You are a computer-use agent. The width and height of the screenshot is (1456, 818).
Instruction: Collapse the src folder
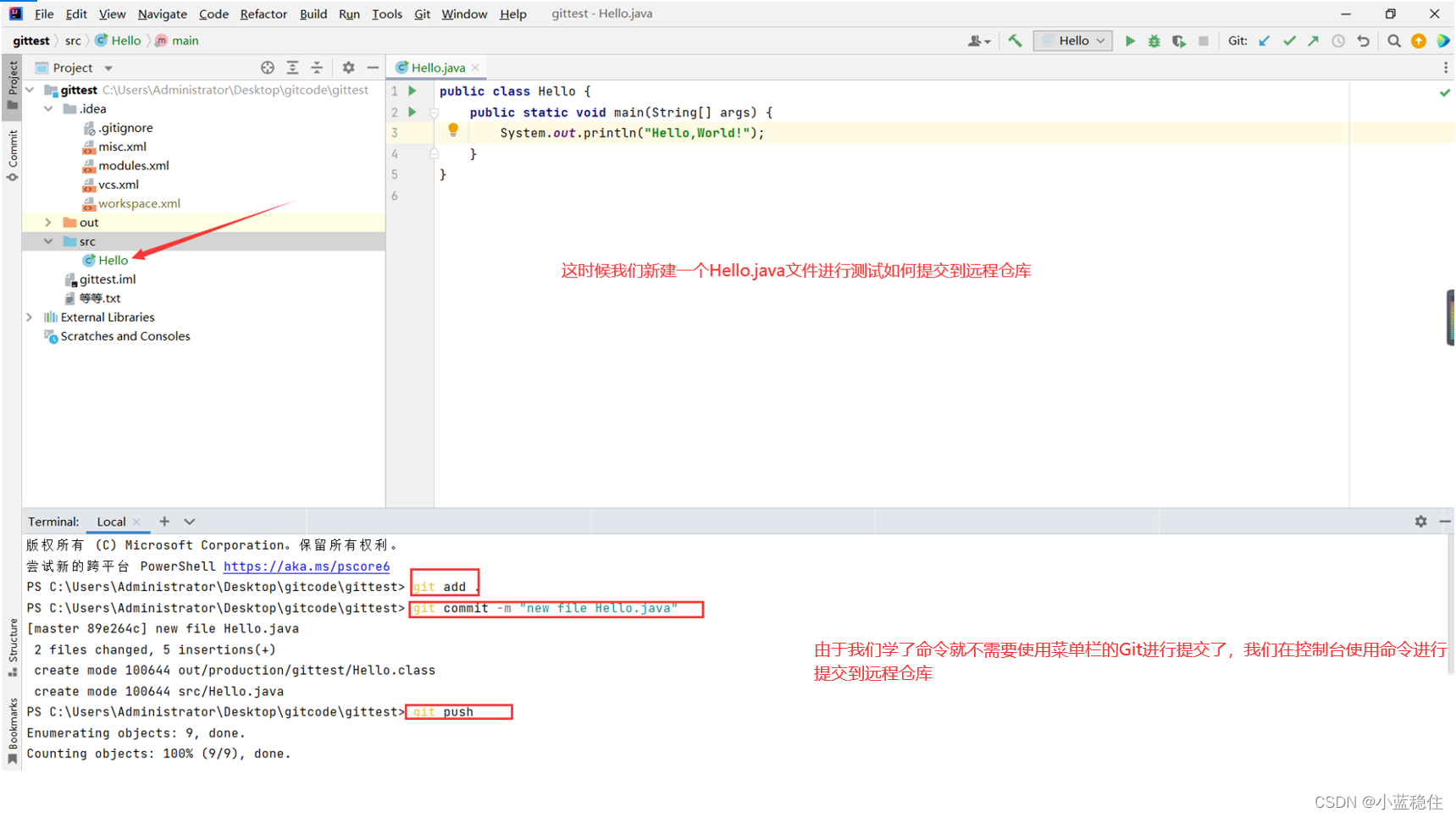pos(48,241)
